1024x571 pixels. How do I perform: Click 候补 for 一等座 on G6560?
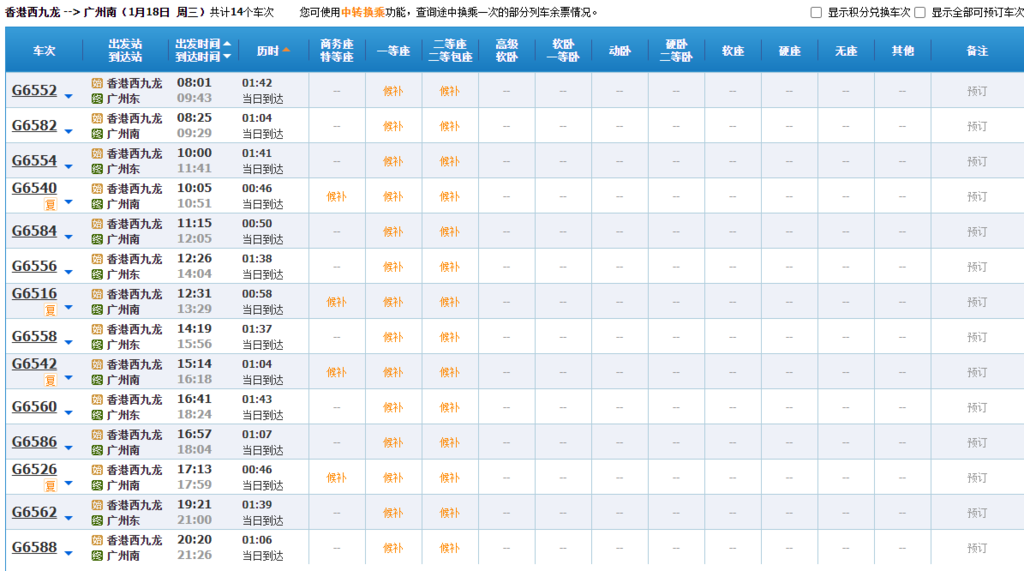pyautogui.click(x=393, y=408)
